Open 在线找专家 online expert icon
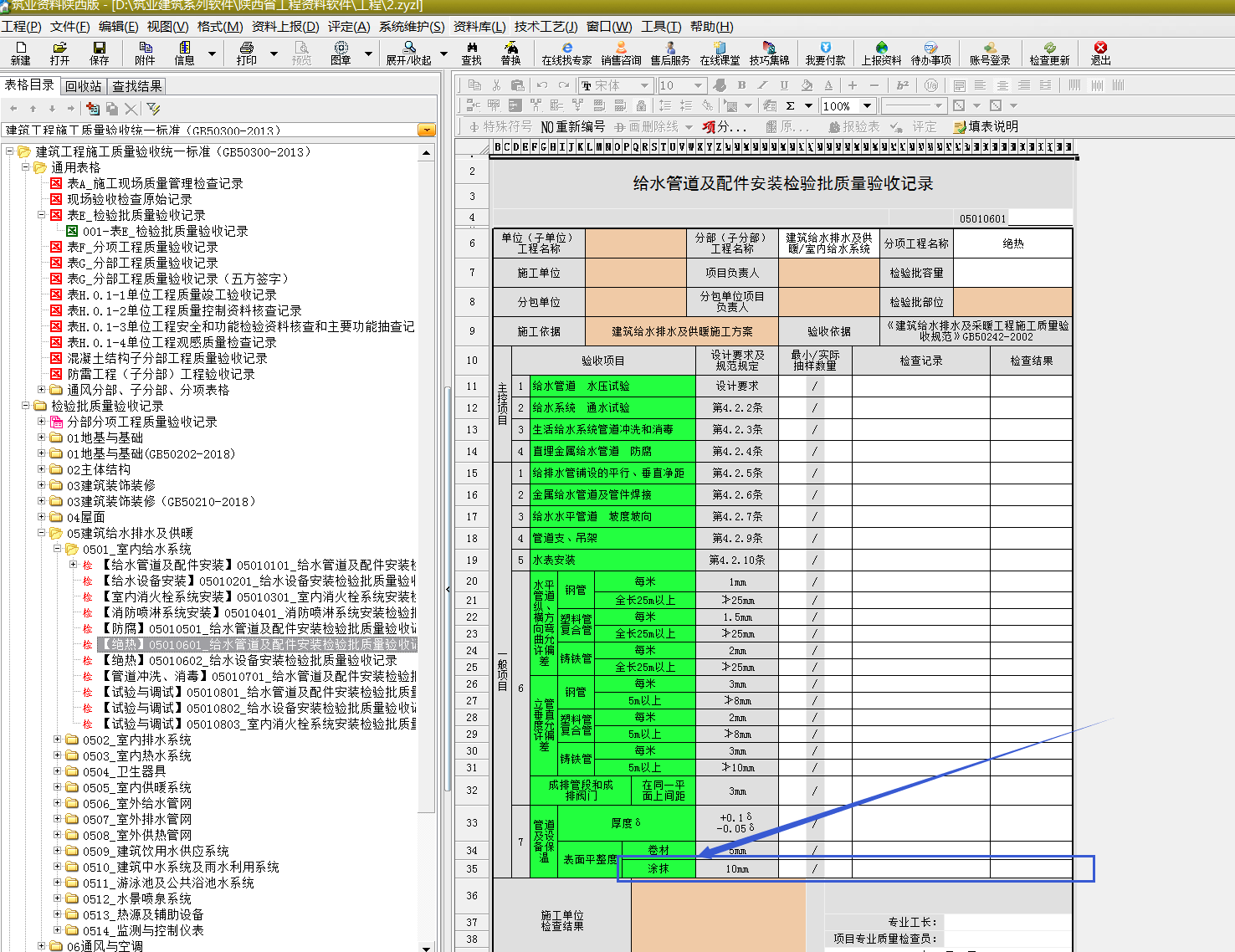This screenshot has height=952, width=1235. point(566,53)
